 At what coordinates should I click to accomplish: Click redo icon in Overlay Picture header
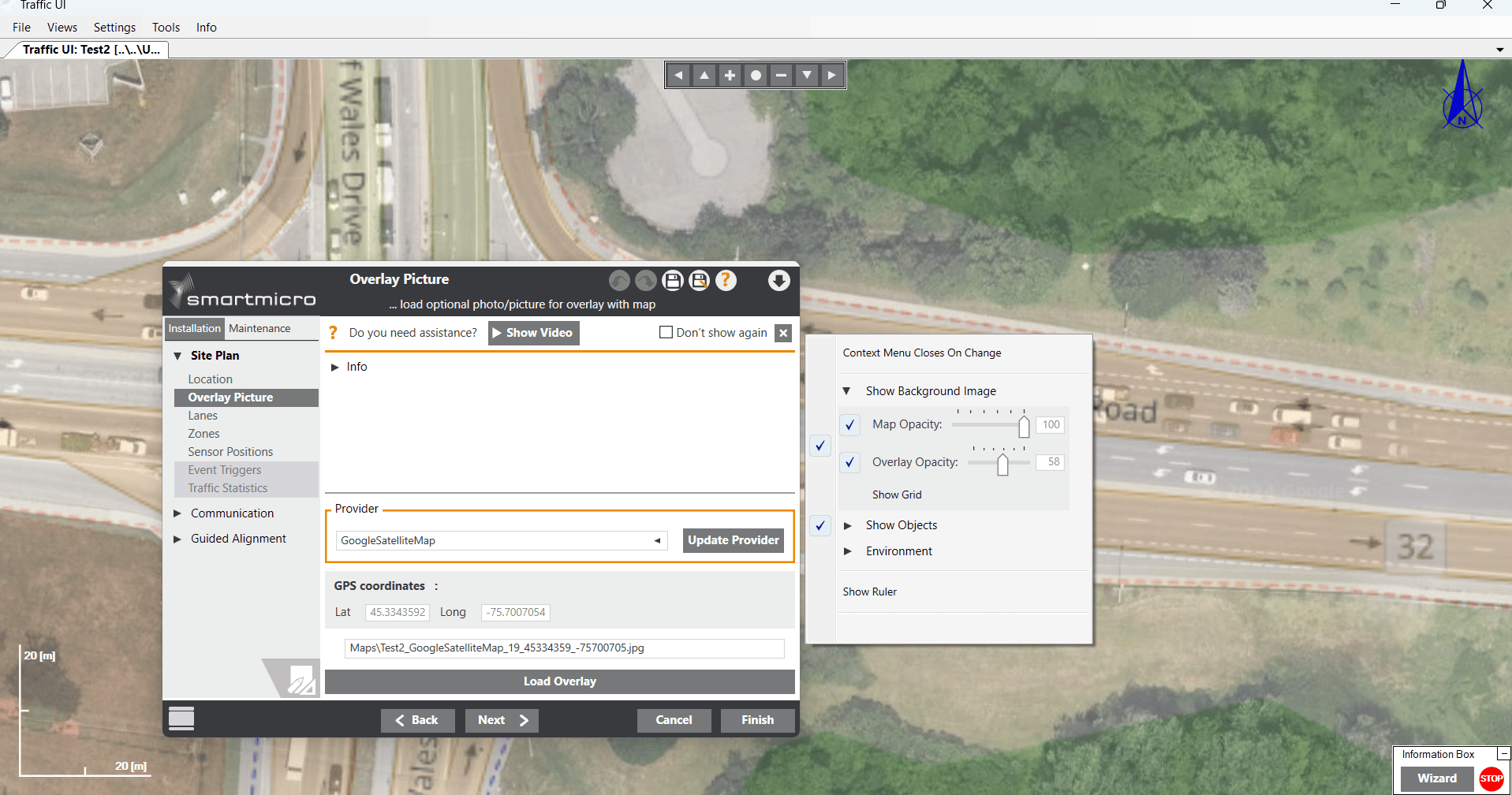click(646, 281)
